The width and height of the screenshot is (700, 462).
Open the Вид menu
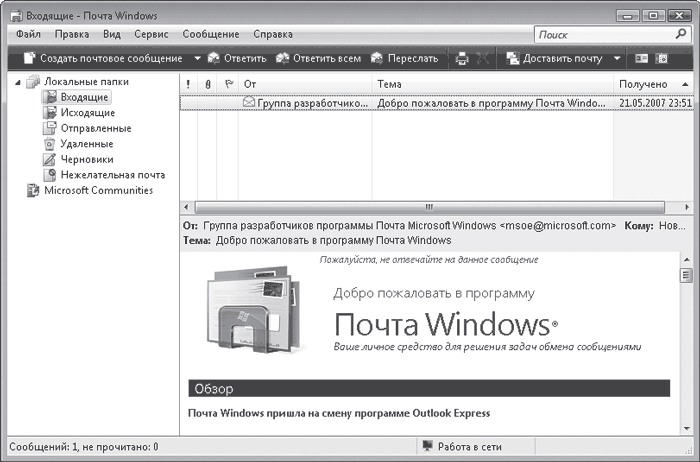(x=112, y=34)
